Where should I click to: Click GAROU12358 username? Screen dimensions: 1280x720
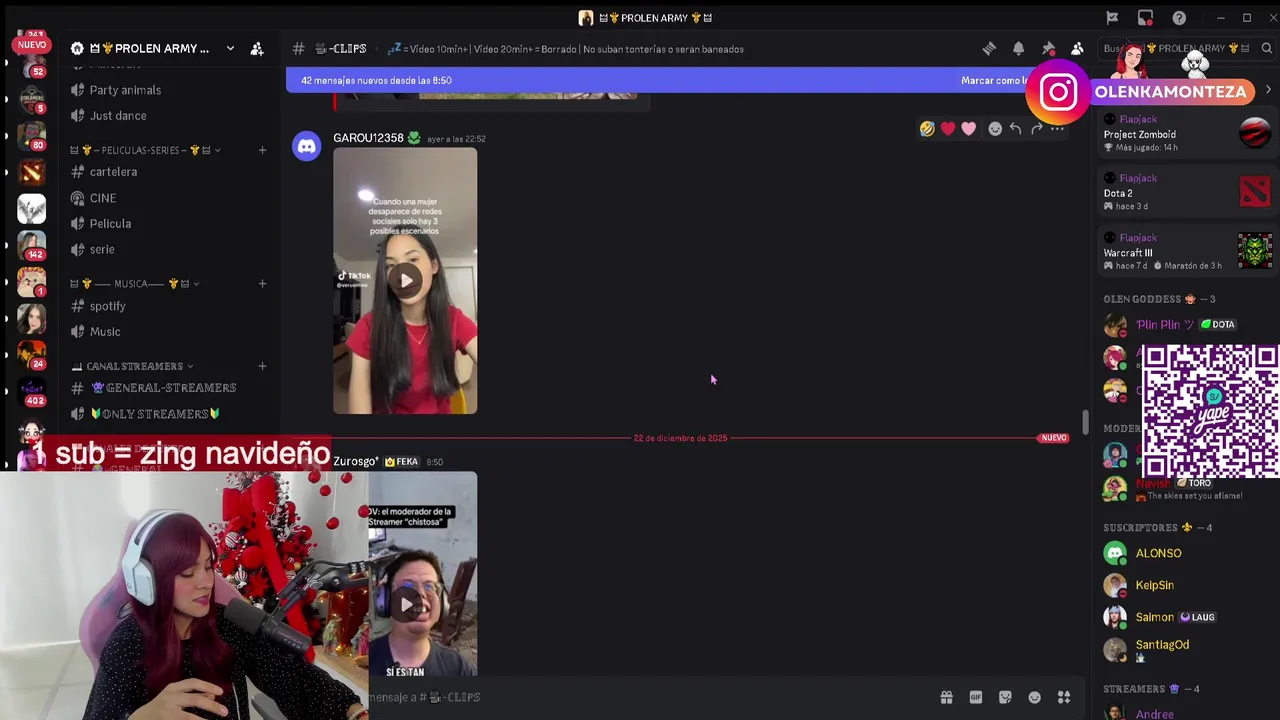tap(368, 138)
